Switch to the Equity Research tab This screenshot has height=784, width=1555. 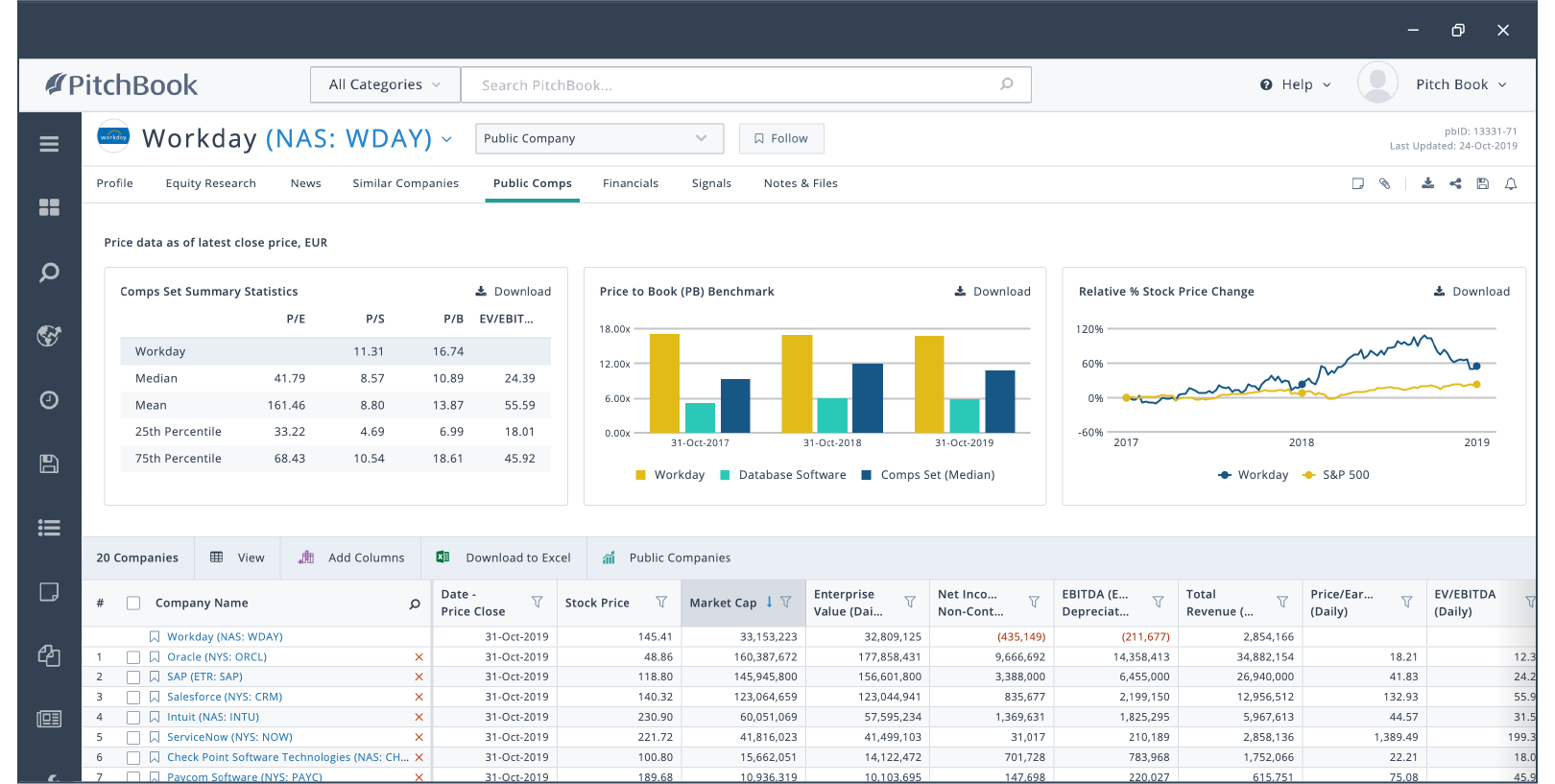210,183
